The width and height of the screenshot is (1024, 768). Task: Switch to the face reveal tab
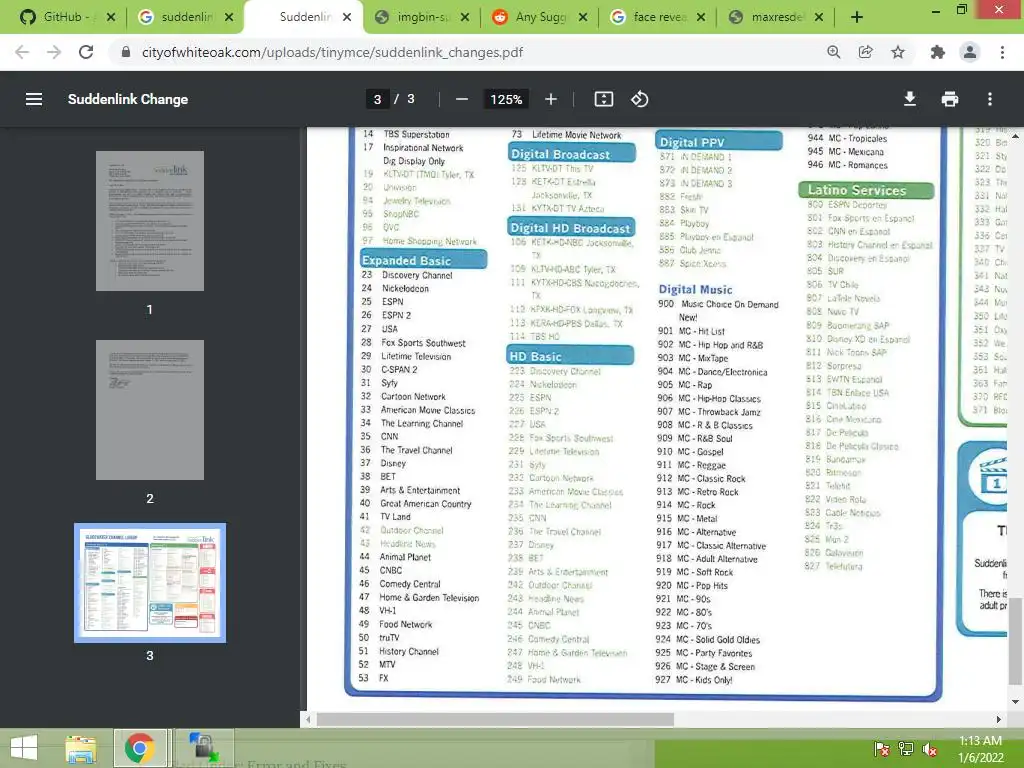coord(657,17)
